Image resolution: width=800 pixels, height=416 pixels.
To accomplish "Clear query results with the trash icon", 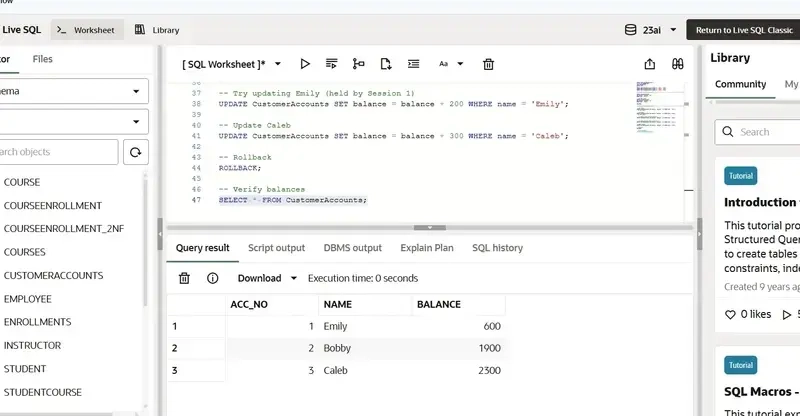I will [184, 278].
